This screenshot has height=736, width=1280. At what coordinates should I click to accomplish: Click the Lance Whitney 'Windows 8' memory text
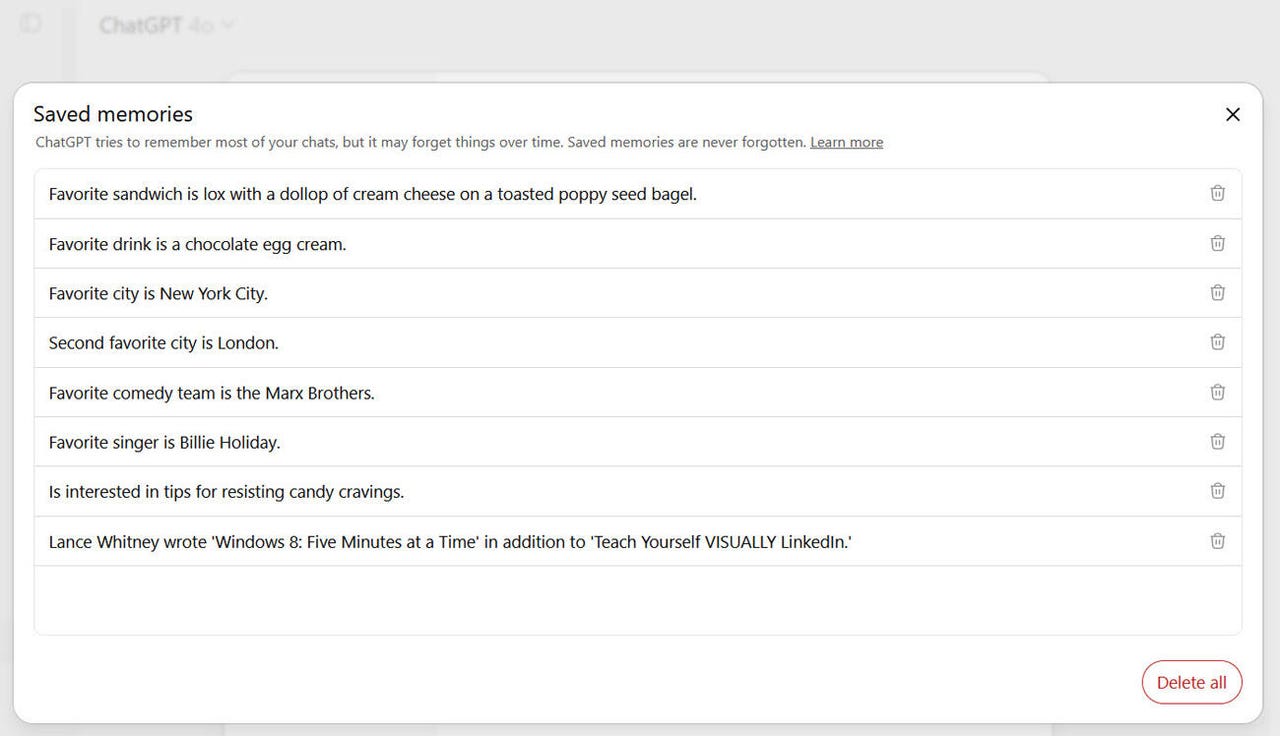click(450, 542)
